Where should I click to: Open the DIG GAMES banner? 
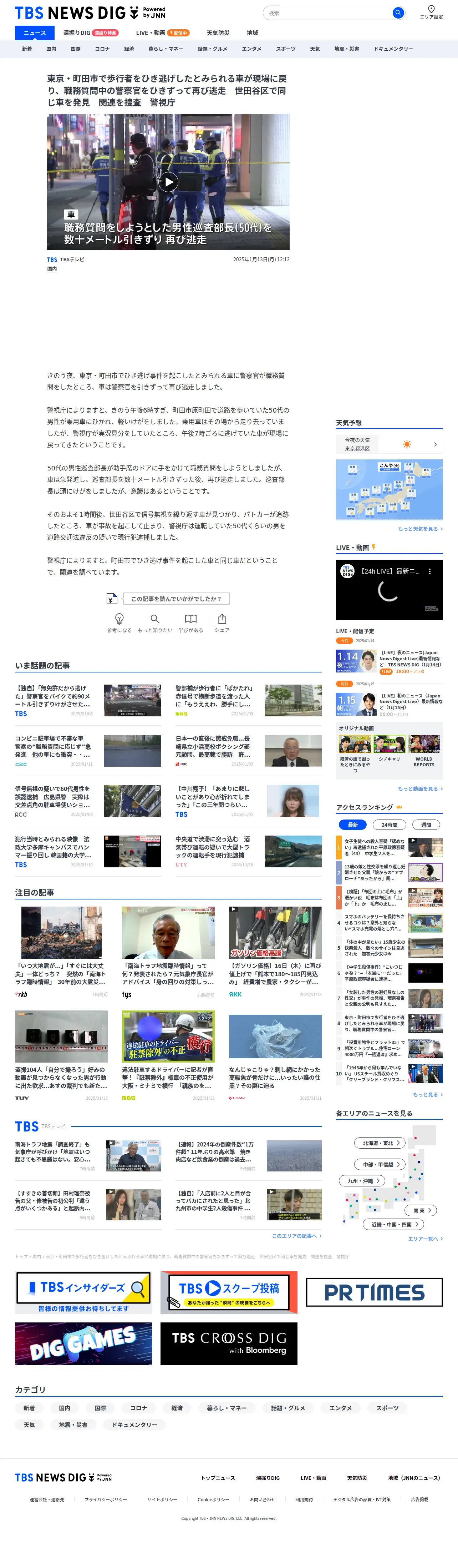(x=83, y=1344)
